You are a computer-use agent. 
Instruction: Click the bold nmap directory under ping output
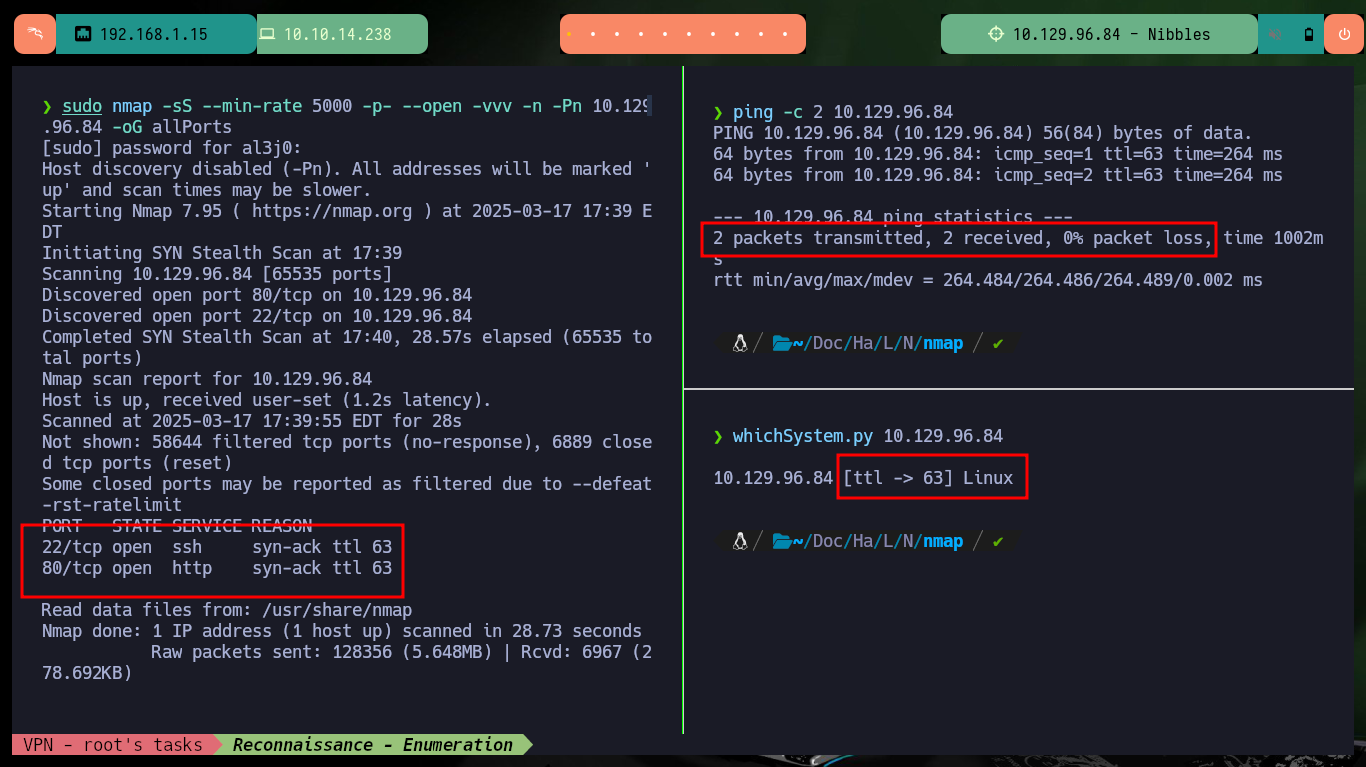[x=943, y=344]
